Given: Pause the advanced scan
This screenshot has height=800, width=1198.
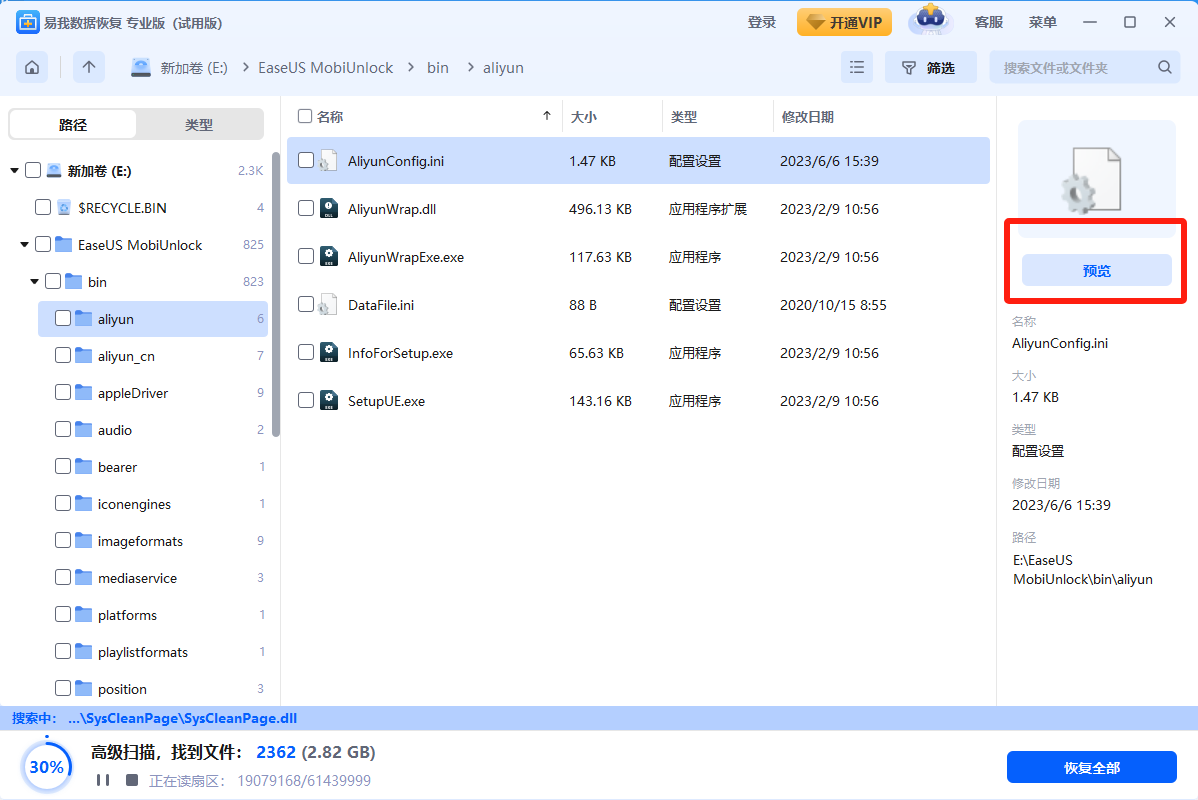Looking at the screenshot, I should coord(103,780).
